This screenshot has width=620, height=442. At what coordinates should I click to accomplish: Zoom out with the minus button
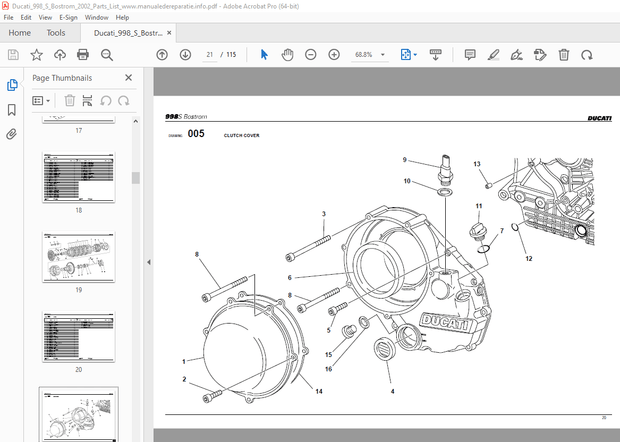tap(311, 55)
